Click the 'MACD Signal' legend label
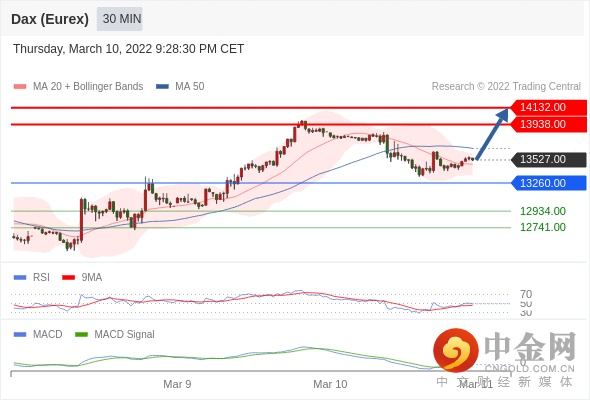 tap(125, 334)
